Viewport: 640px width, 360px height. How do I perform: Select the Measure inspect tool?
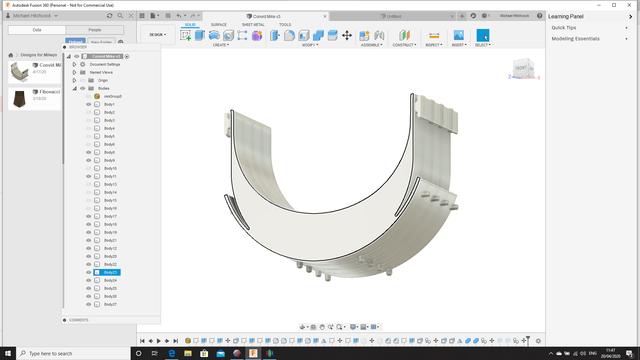(434, 36)
